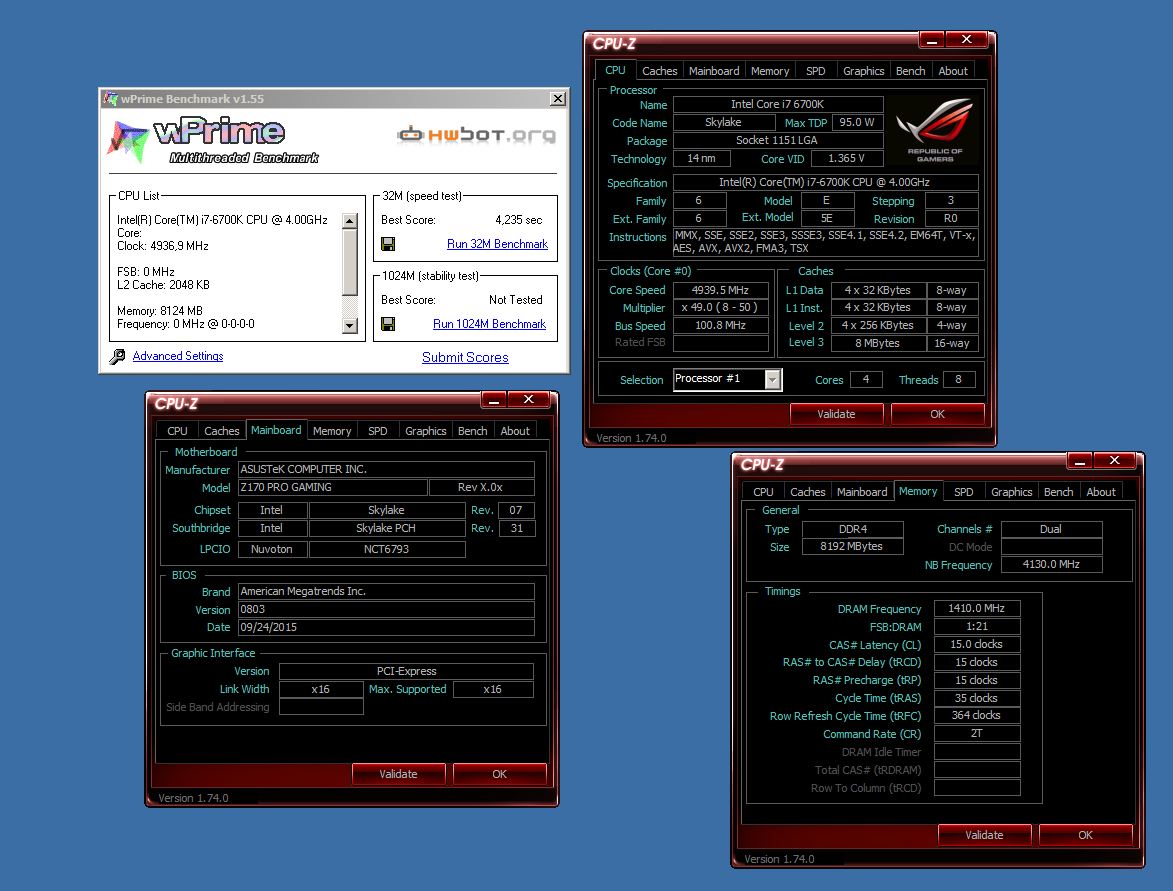1173x891 pixels.
Task: Click the Bus Speed 100.8 MHz value
Action: coord(720,325)
